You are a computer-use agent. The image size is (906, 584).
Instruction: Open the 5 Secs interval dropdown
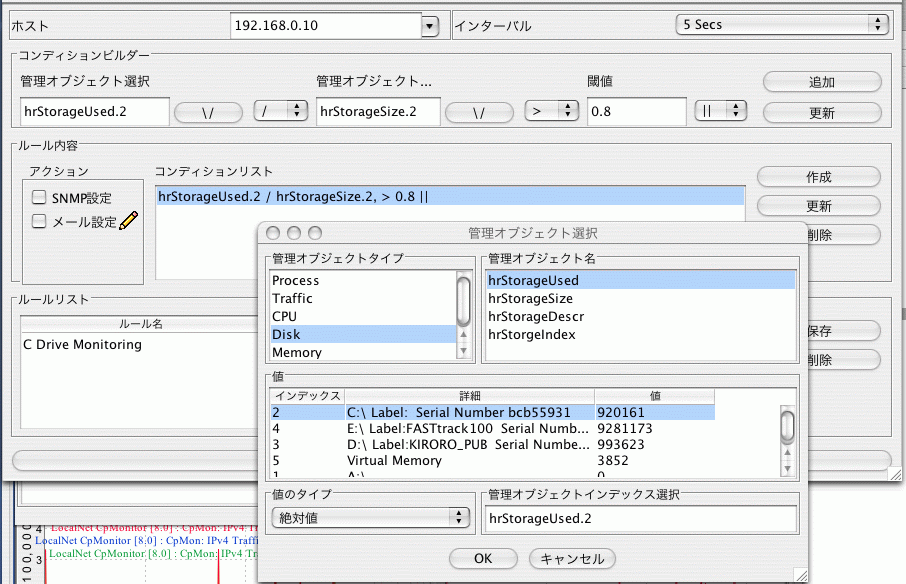point(782,24)
